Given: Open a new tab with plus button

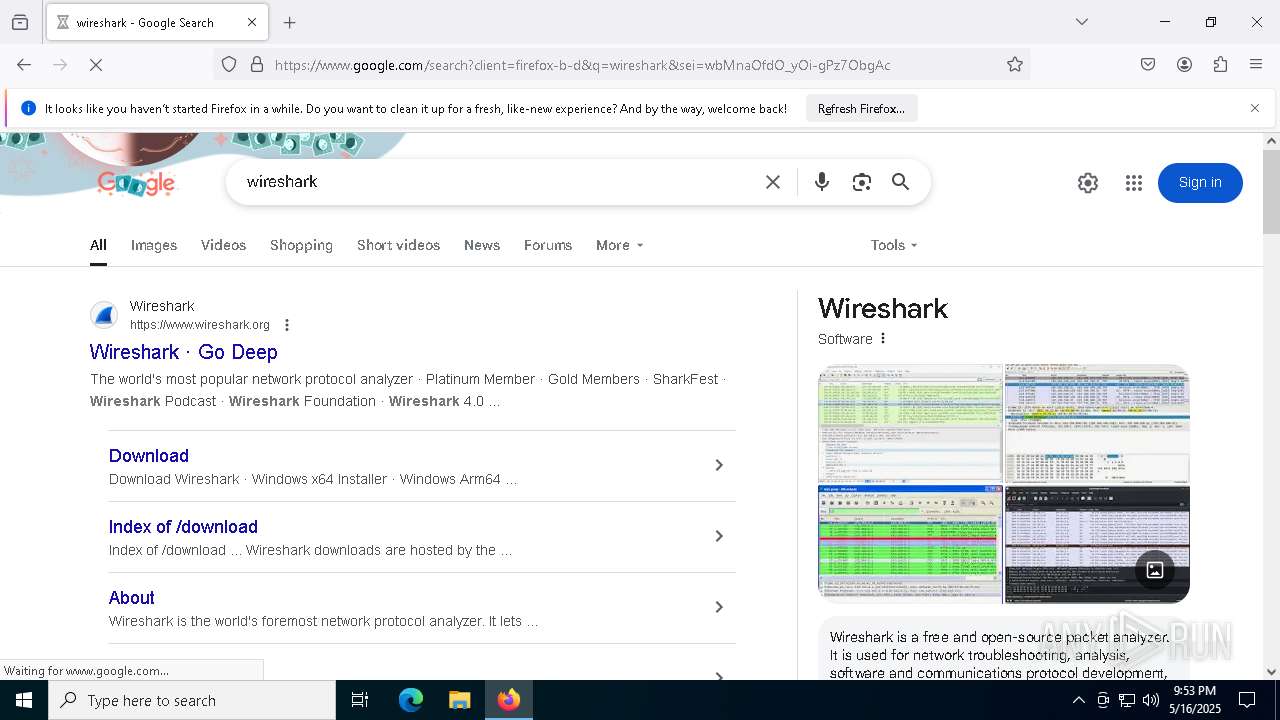Looking at the screenshot, I should click(x=290, y=22).
